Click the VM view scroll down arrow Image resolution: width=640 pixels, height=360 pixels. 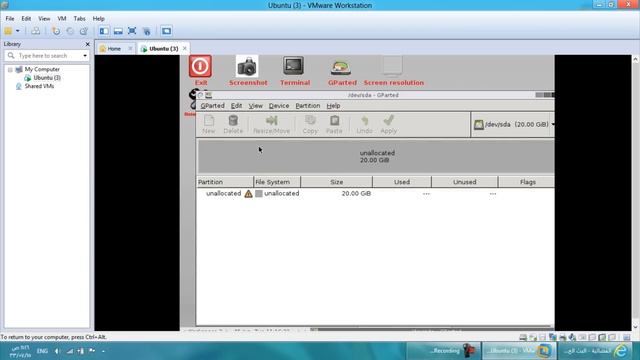coord(635,327)
